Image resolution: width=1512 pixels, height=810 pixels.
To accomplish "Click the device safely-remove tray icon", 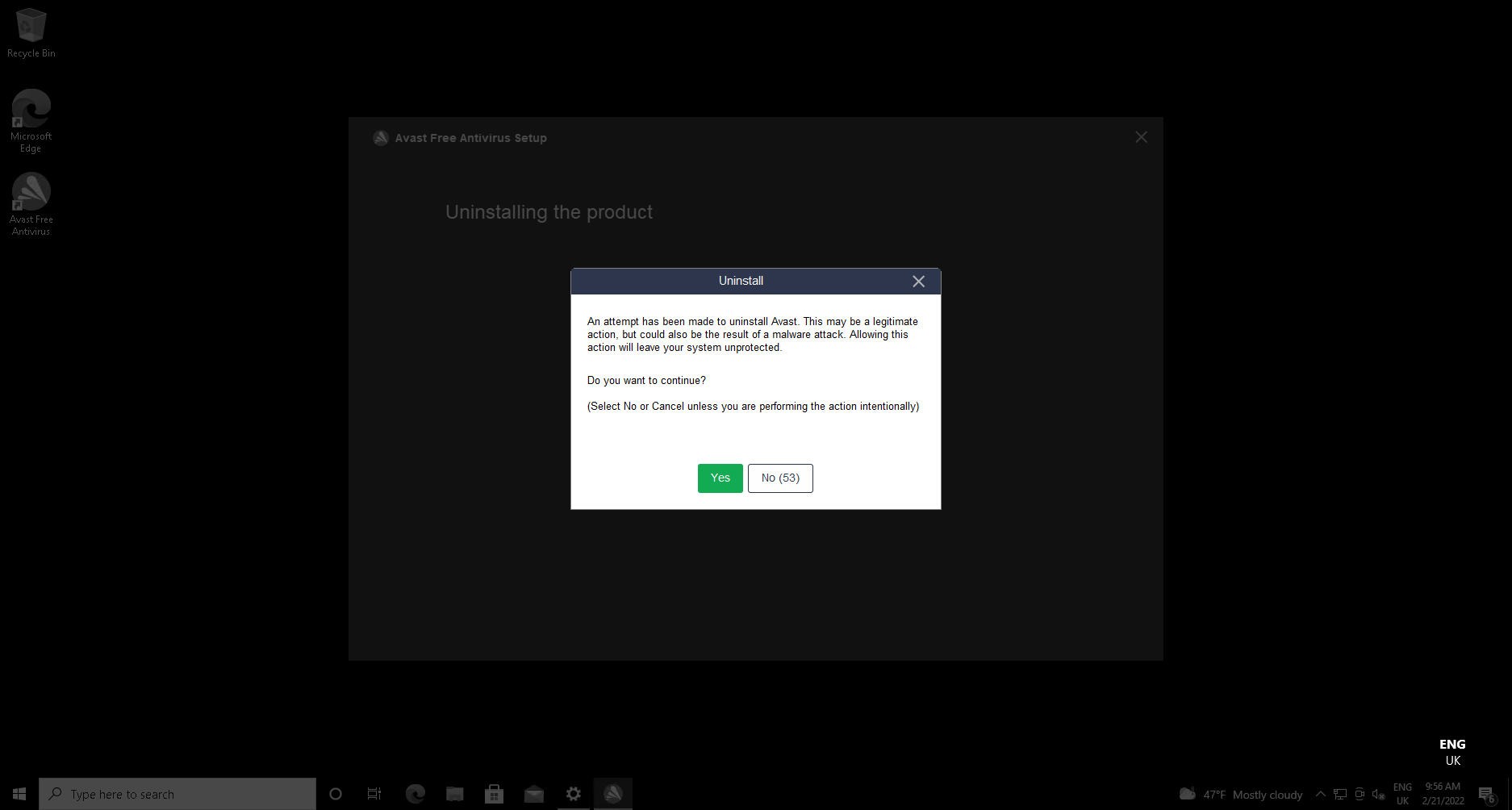I will tap(1360, 794).
